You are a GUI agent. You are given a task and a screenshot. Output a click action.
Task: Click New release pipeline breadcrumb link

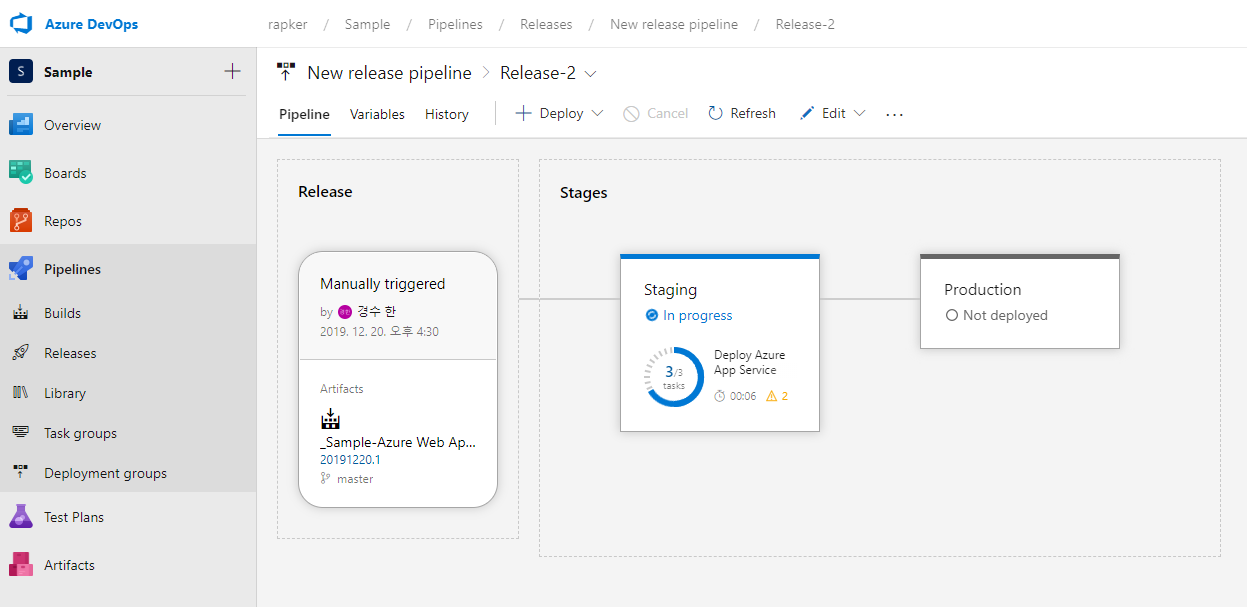tap(674, 24)
